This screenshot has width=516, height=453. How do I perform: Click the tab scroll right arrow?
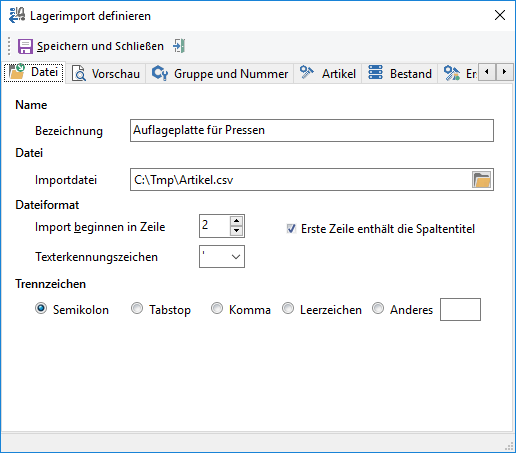[x=504, y=72]
